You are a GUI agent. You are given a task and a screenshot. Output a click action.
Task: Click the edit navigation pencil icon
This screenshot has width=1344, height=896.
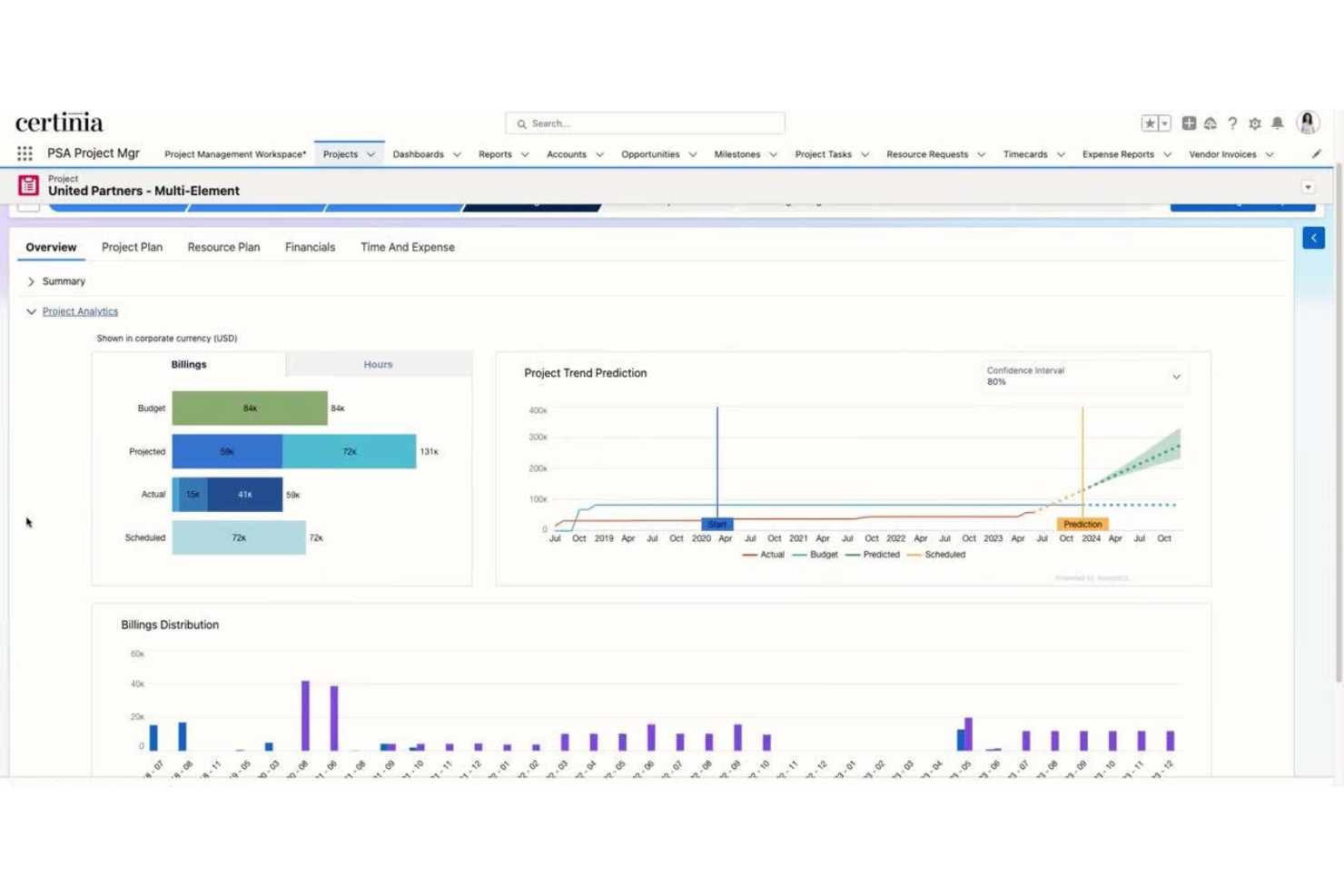click(1316, 154)
